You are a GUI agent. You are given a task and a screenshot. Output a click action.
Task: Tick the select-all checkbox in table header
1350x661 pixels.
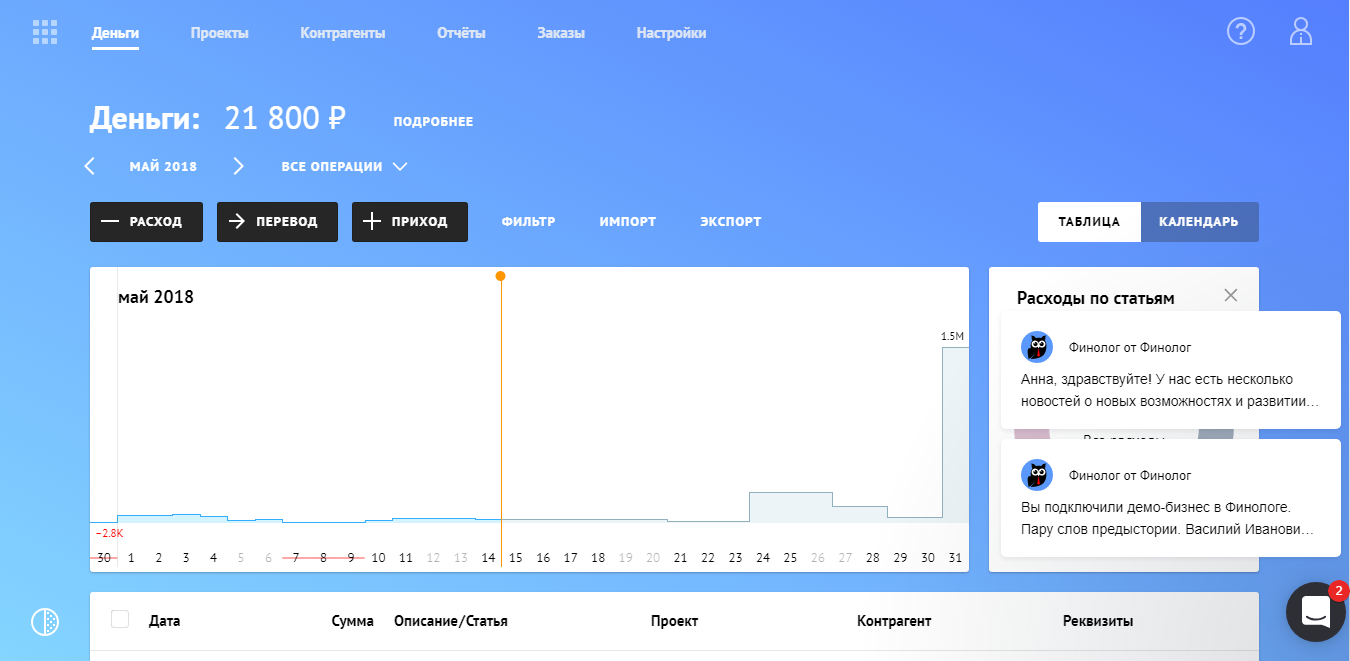(120, 620)
